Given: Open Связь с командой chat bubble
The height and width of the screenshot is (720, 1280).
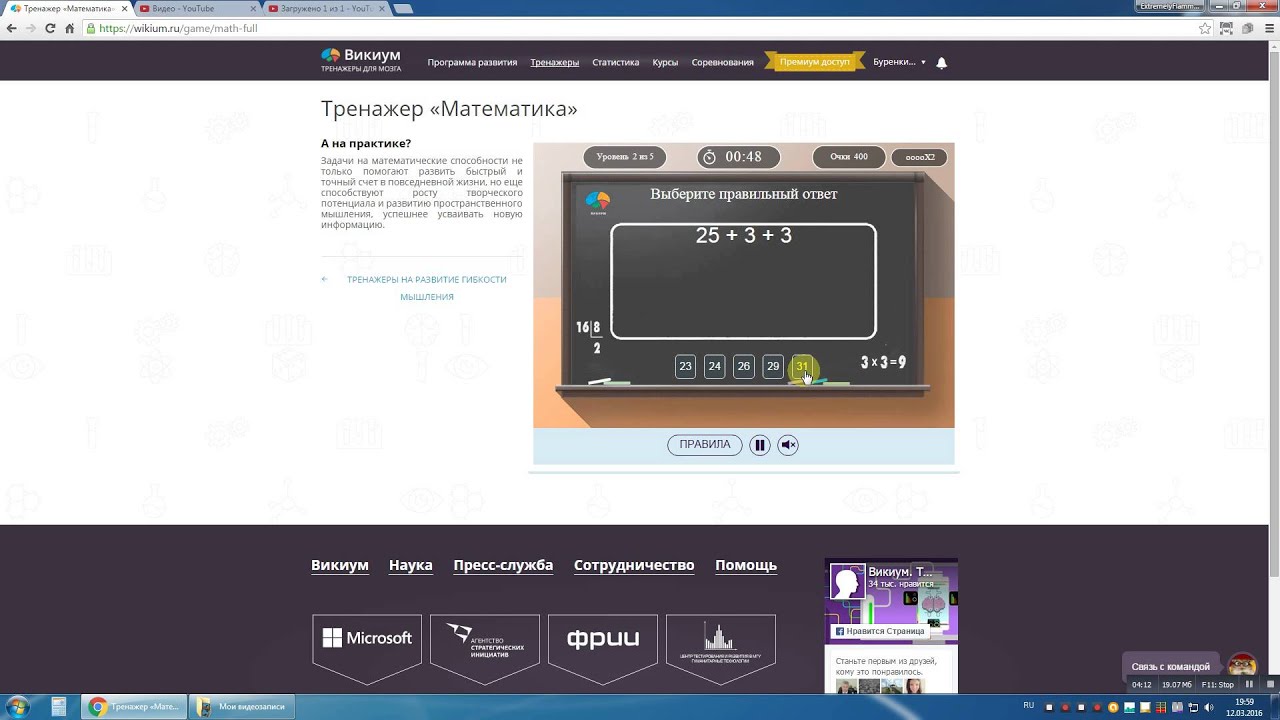Looking at the screenshot, I should pos(1171,666).
